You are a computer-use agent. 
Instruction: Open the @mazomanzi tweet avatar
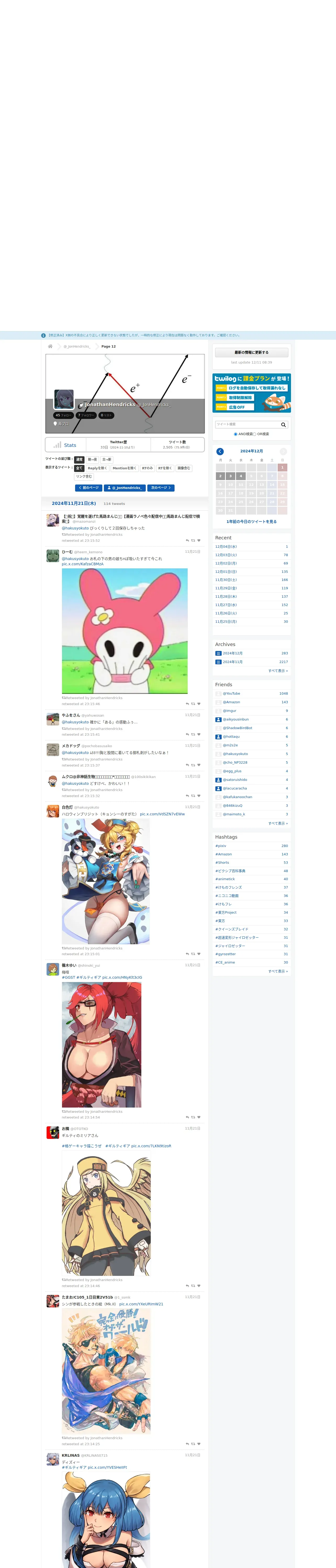point(53,520)
